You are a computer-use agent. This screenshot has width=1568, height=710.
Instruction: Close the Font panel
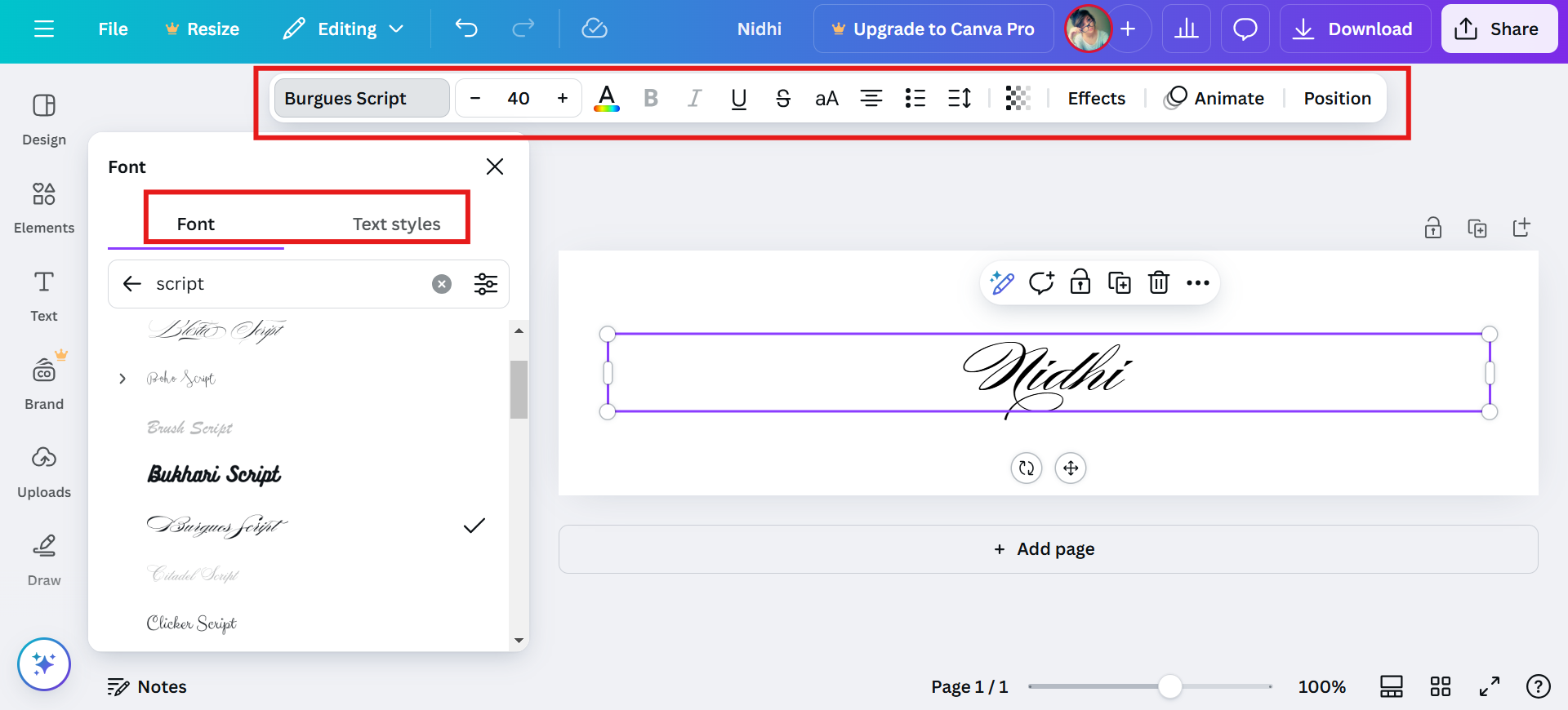pos(495,166)
